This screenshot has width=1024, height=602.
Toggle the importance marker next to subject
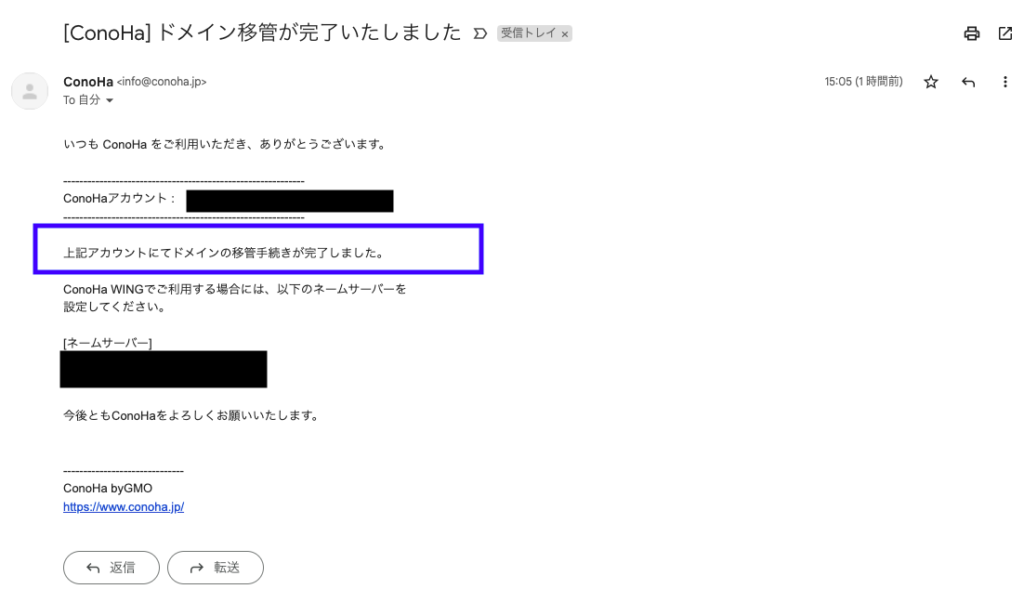point(480,33)
